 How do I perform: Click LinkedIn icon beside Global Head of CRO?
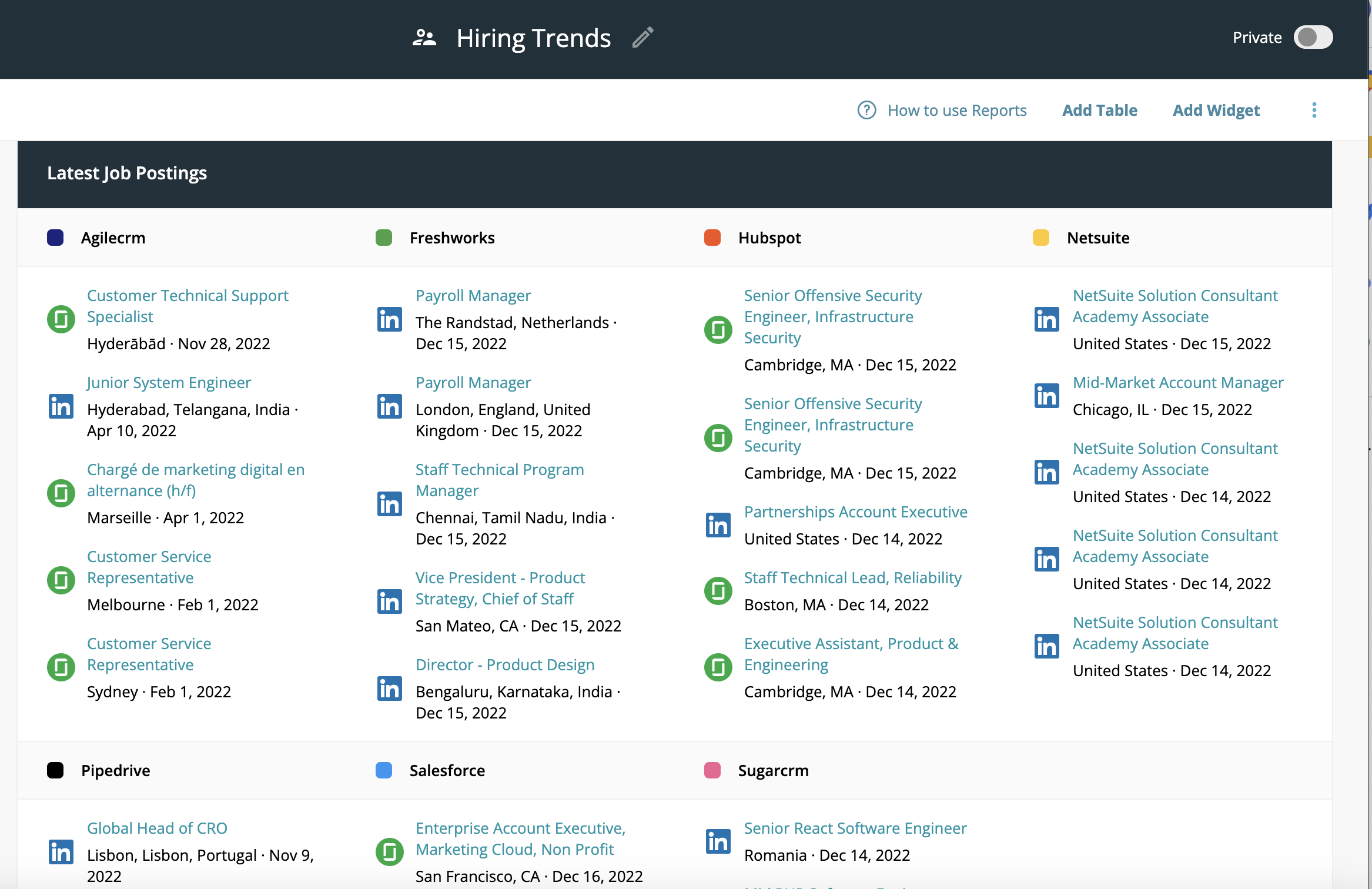point(61,852)
